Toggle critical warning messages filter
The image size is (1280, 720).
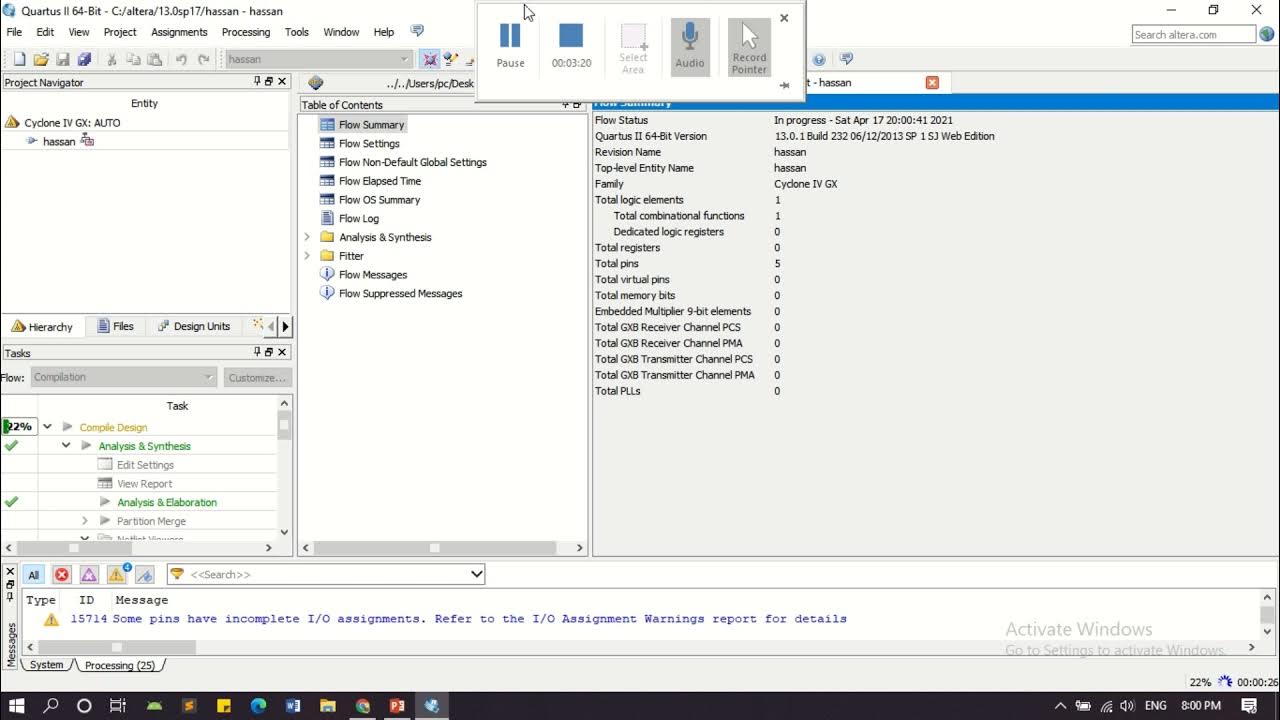point(89,574)
